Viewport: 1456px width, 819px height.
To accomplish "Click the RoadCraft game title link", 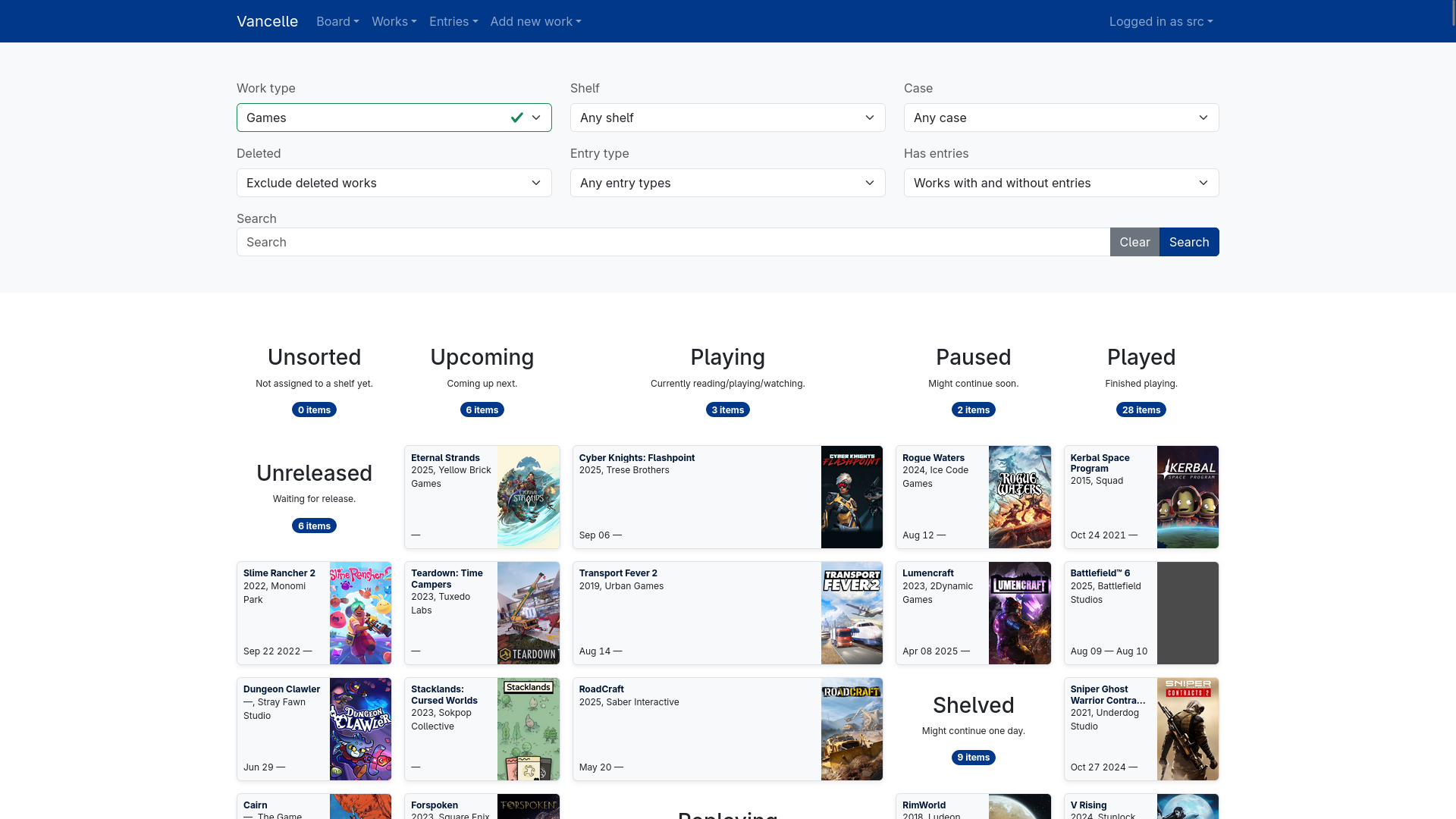I will coord(601,689).
